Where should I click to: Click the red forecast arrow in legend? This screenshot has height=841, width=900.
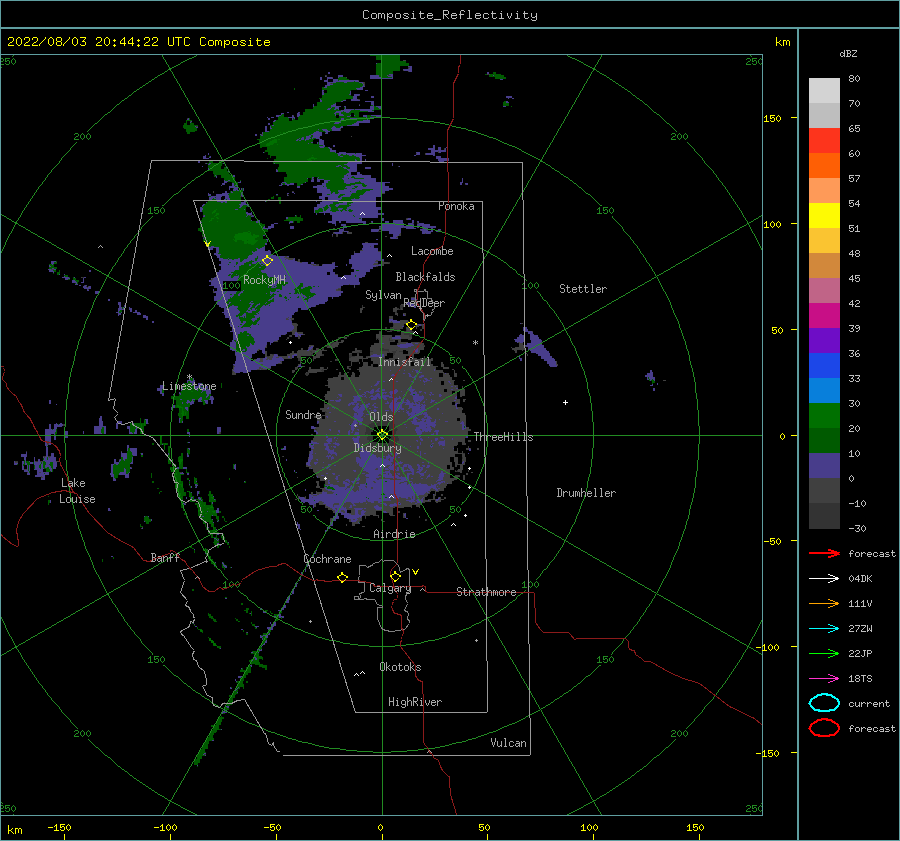824,553
